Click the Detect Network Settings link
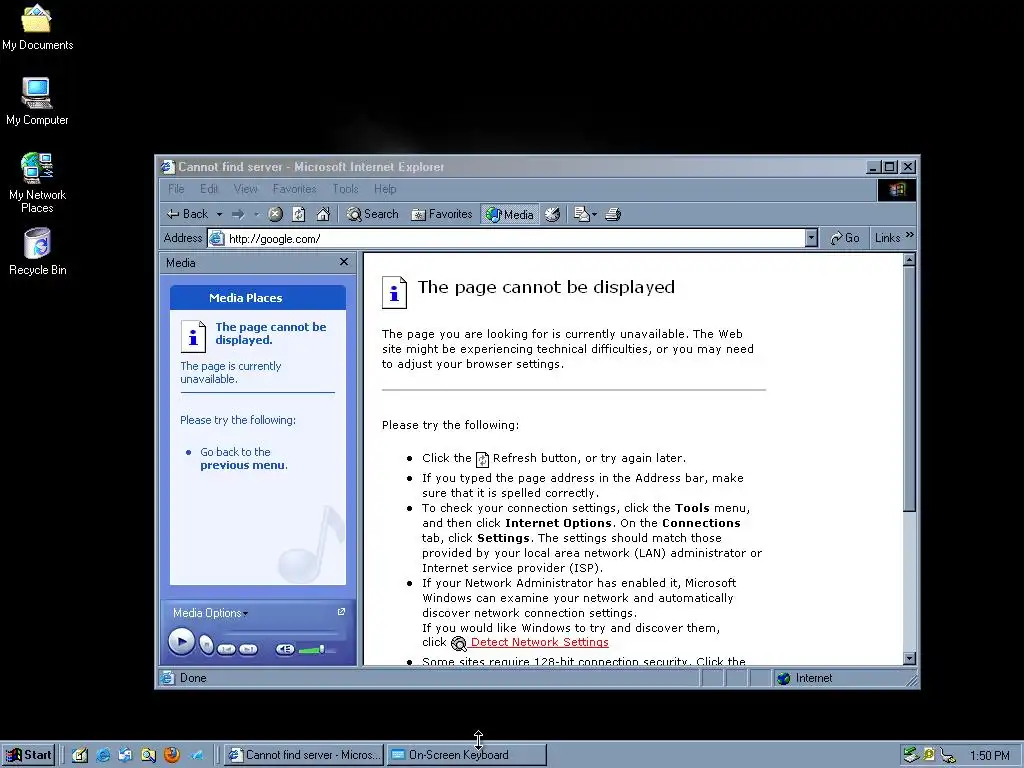Screen dimensions: 1024x768 [539, 643]
